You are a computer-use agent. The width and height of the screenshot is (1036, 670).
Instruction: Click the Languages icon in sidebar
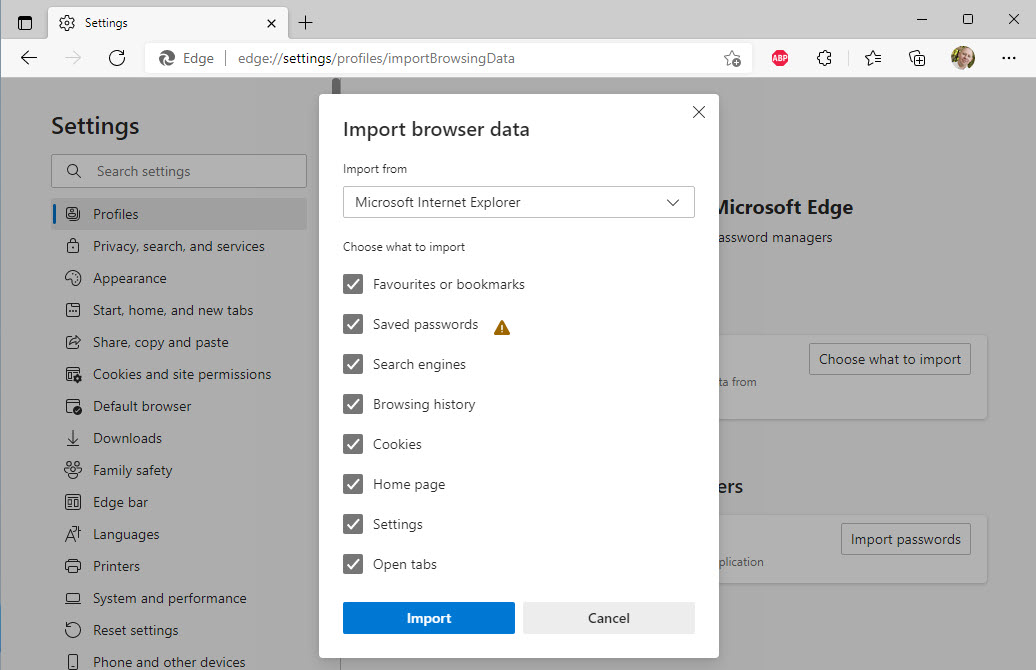pos(73,534)
